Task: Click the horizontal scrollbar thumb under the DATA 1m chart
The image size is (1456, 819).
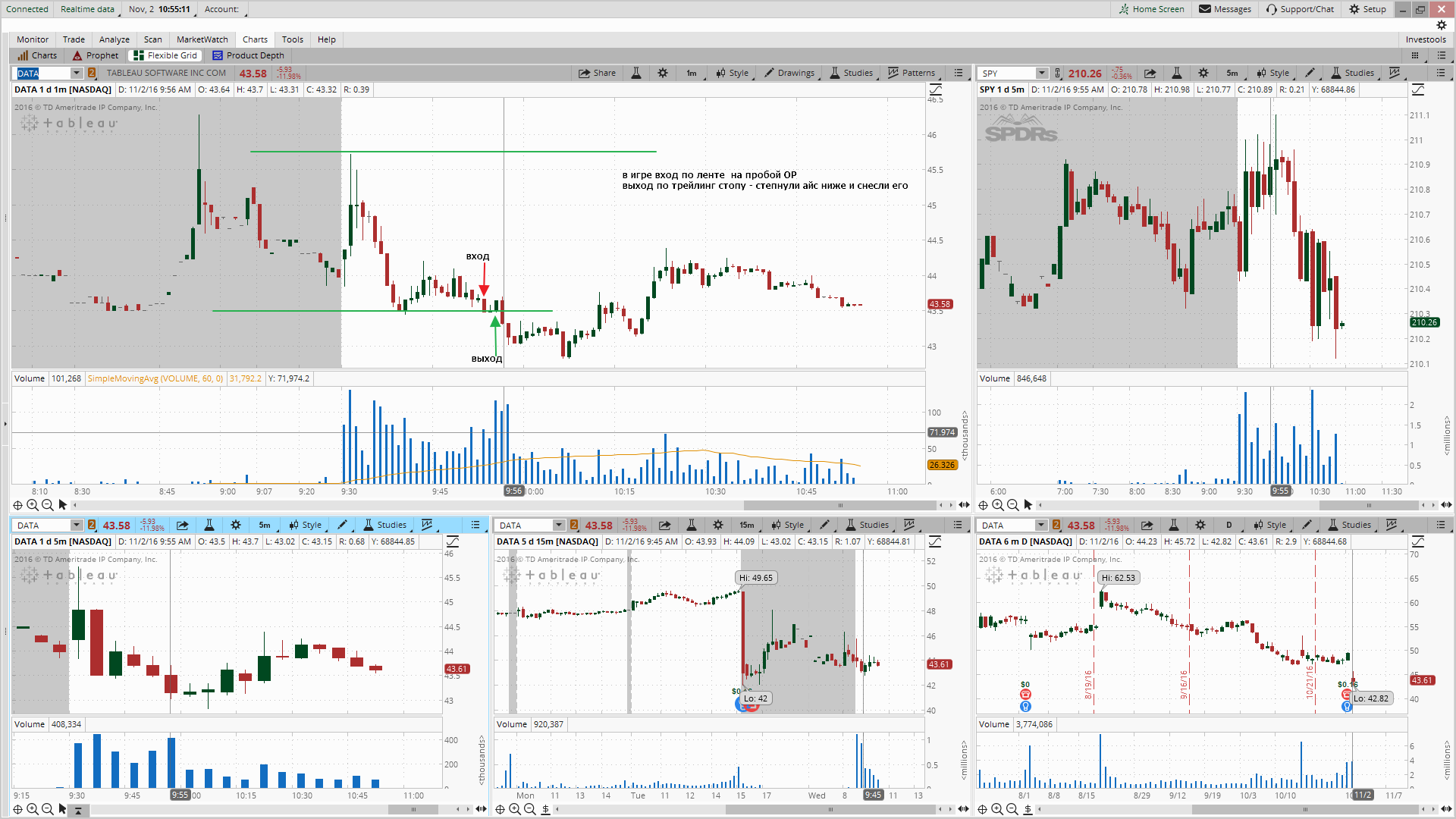Action: click(839, 505)
